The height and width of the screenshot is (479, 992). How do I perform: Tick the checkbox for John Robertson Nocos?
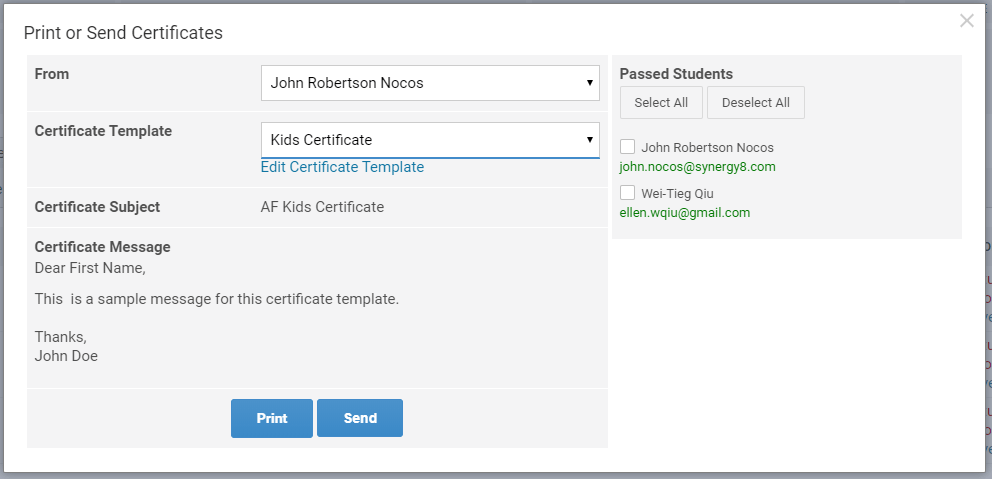[628, 147]
